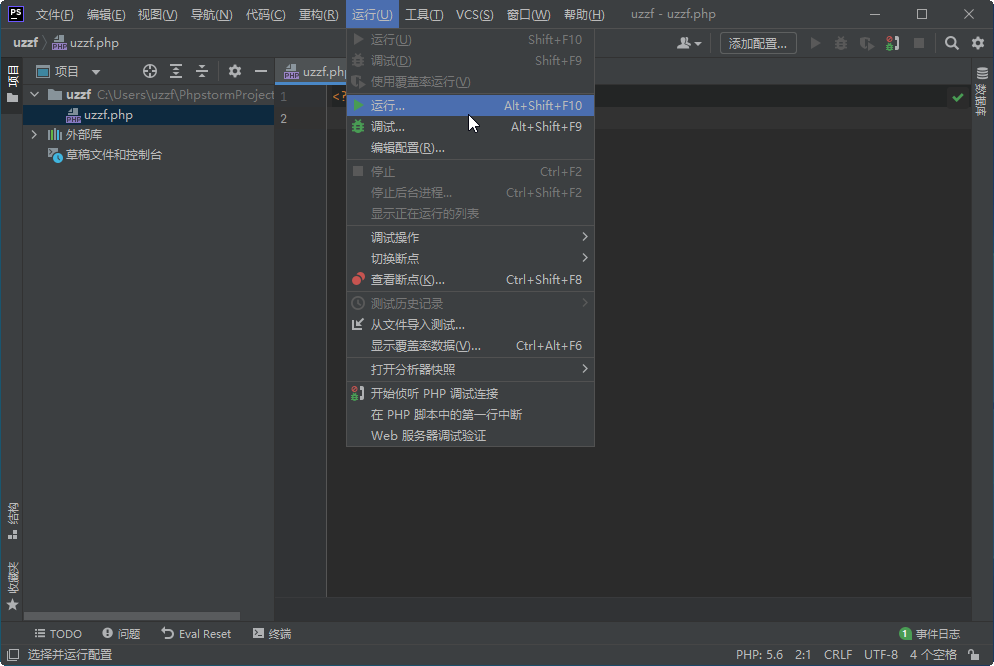Open Eval Reset tool window
The width and height of the screenshot is (994, 666).
[196, 634]
